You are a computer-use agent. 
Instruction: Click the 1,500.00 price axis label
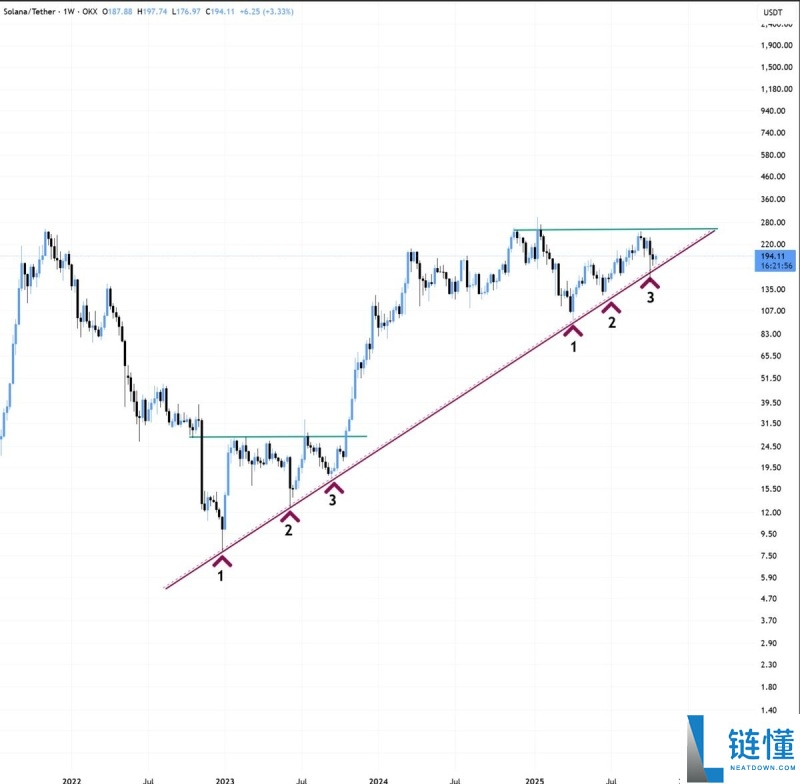(777, 67)
